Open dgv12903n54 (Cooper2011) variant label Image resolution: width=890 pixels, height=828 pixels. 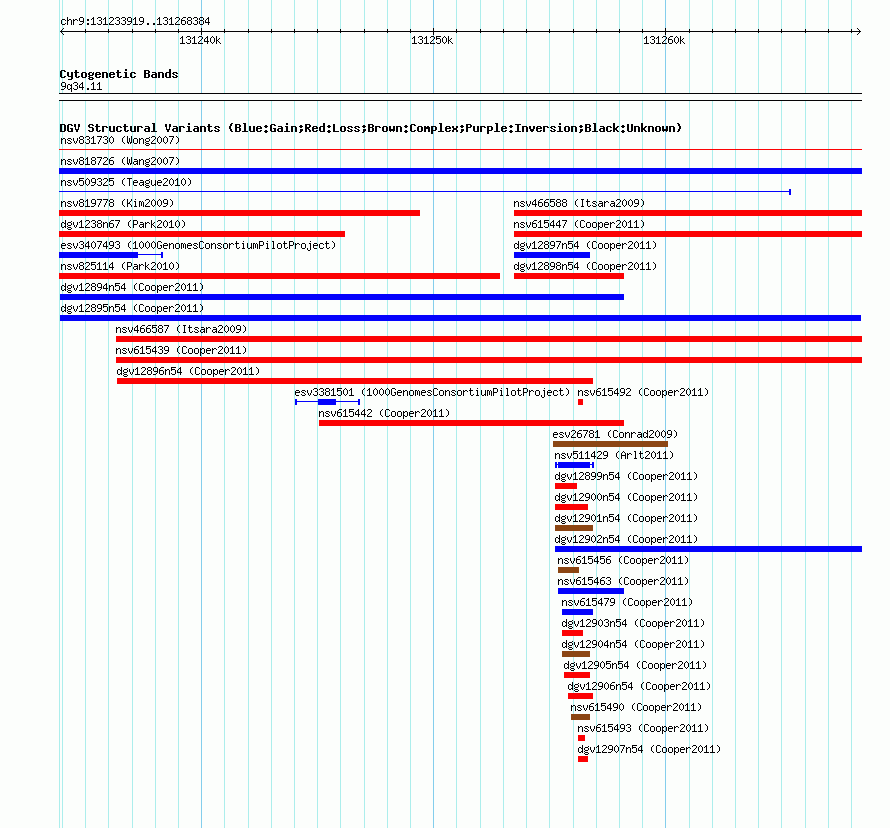coord(633,623)
